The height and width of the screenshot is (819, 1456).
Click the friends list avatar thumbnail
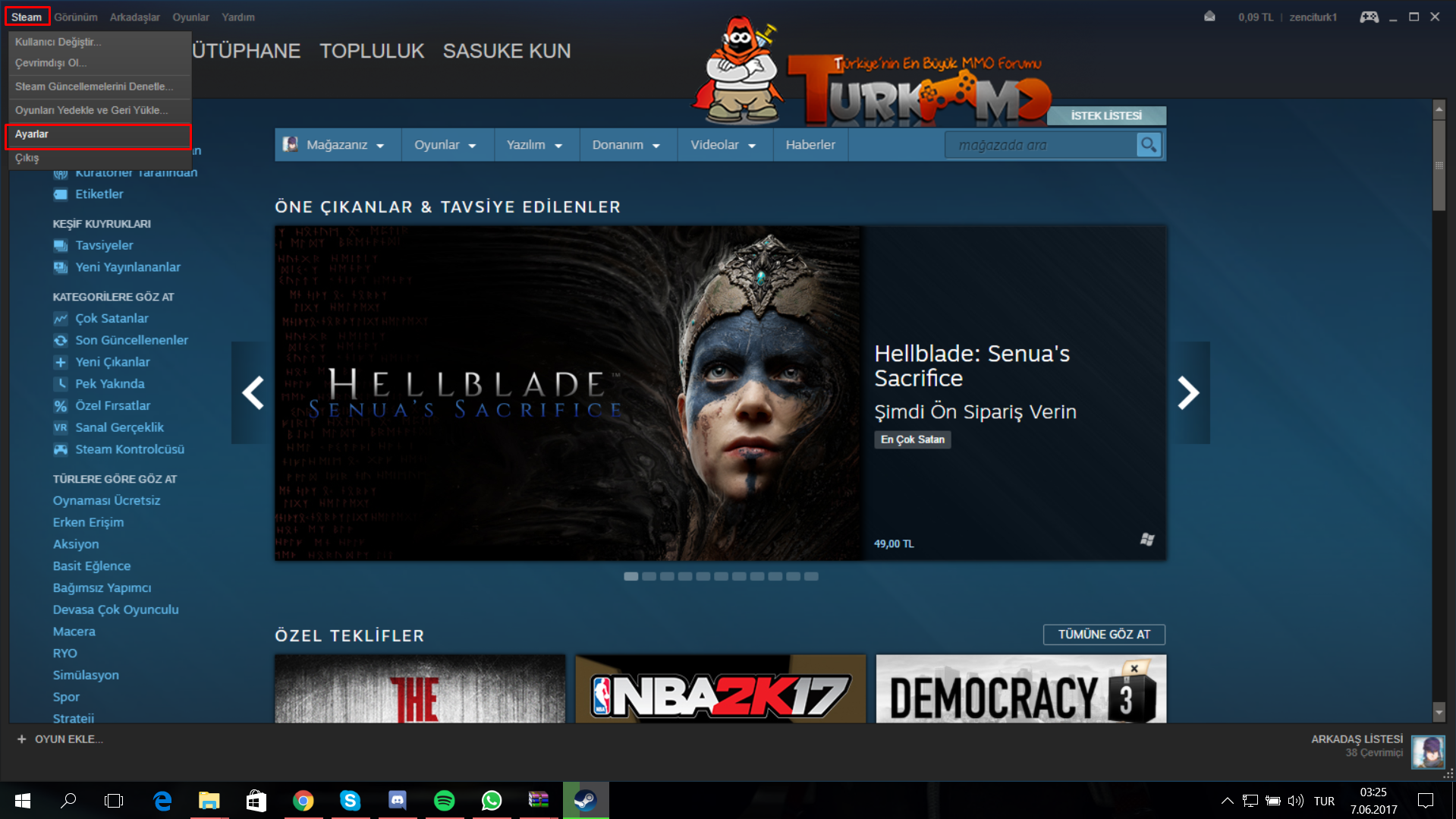pos(1427,752)
